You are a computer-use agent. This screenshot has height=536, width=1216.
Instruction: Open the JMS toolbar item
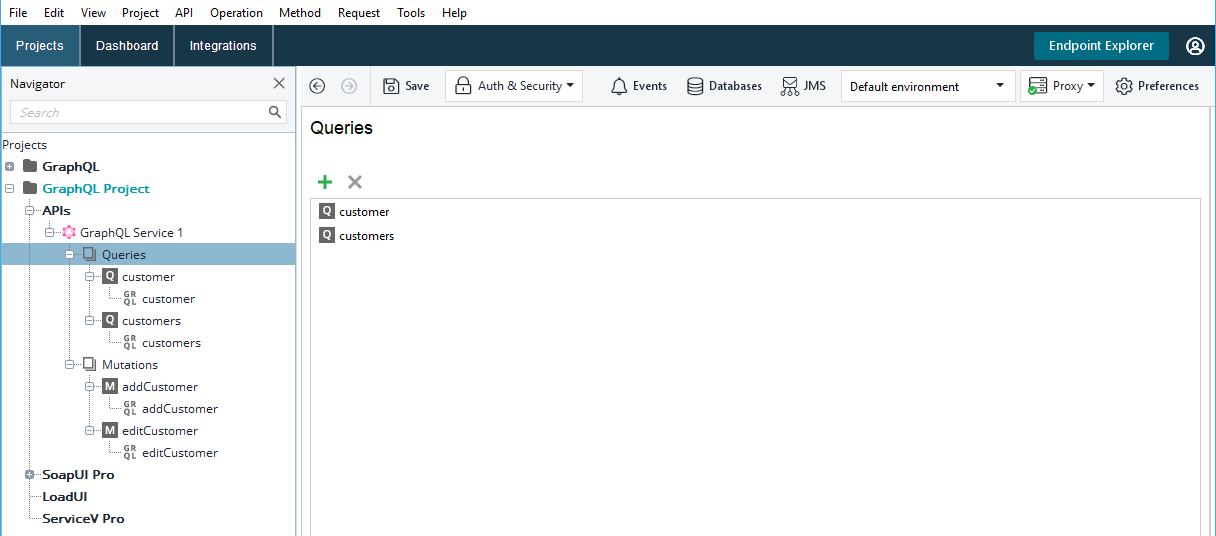tap(804, 86)
